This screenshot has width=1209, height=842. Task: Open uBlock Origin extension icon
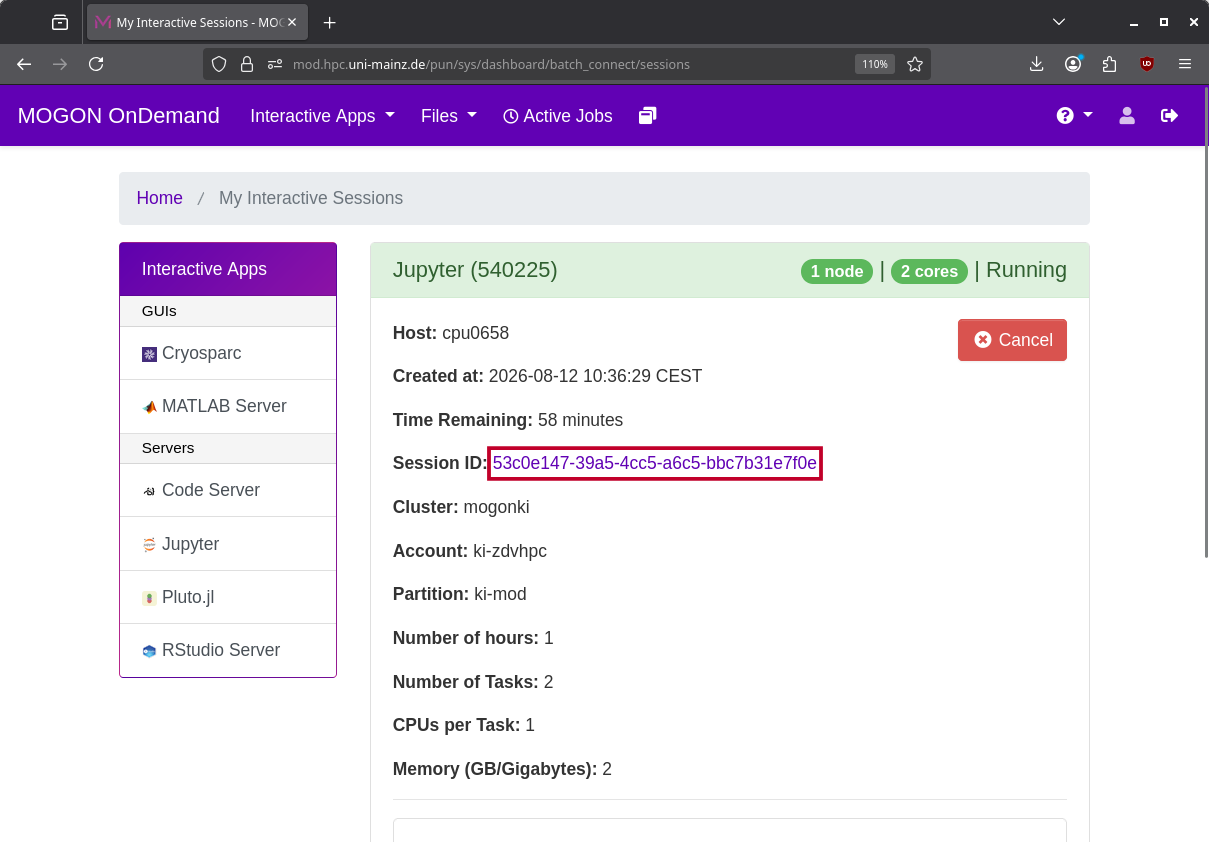click(x=1146, y=64)
